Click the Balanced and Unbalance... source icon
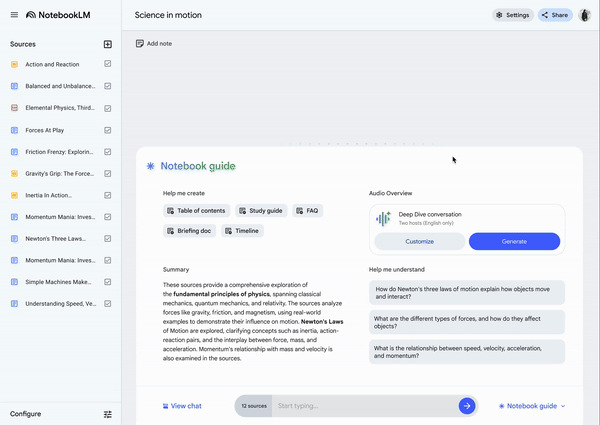Image resolution: width=600 pixels, height=425 pixels. [x=14, y=86]
